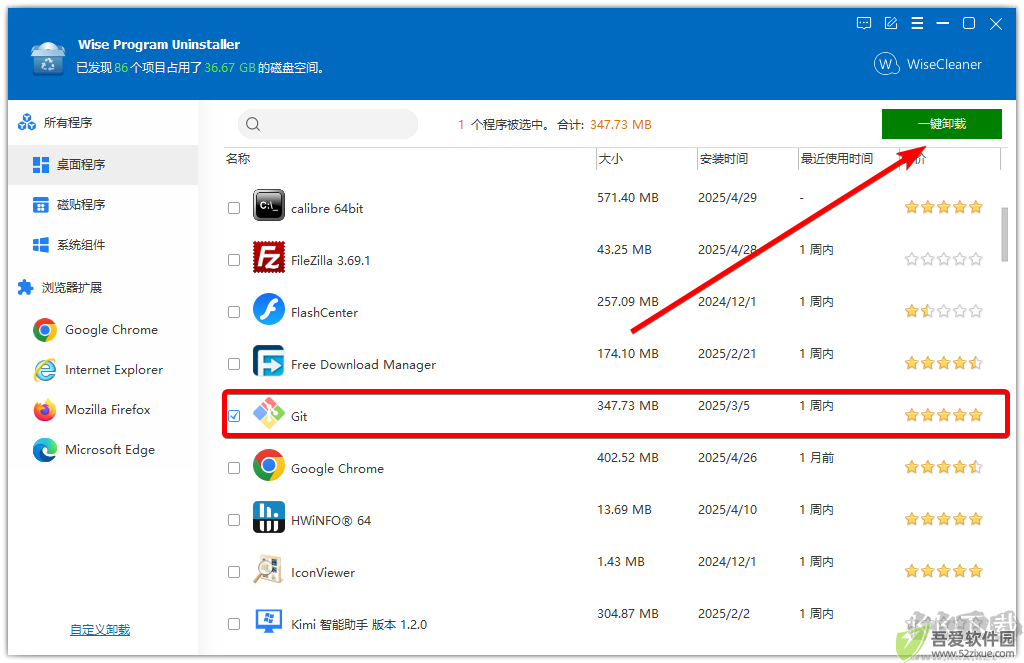Uncheck the Git checkbox
1024x663 pixels.
pos(234,416)
